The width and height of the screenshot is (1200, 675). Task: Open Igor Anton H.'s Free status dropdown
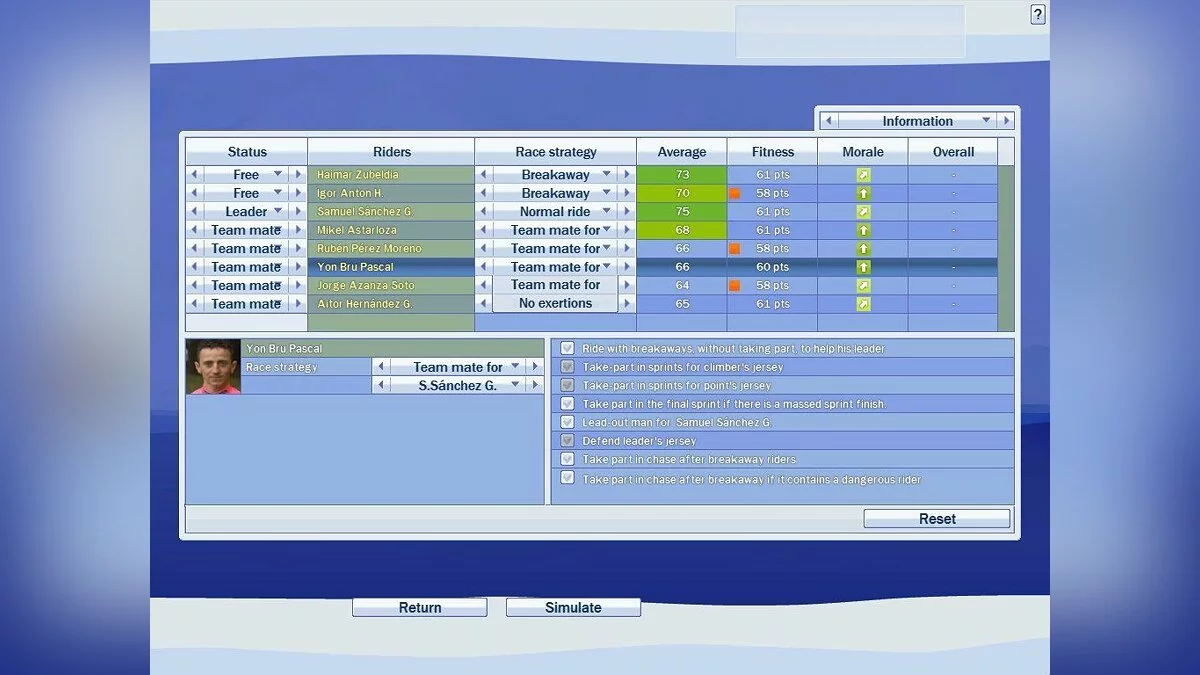[x=246, y=193]
